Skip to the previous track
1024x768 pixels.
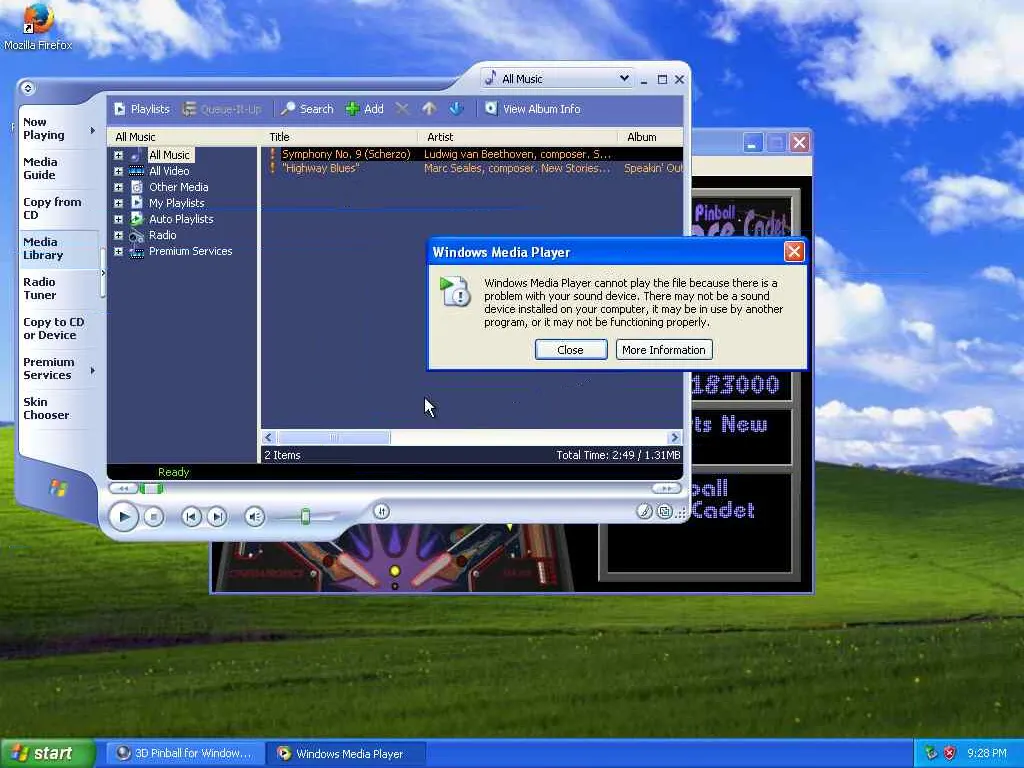click(x=191, y=517)
